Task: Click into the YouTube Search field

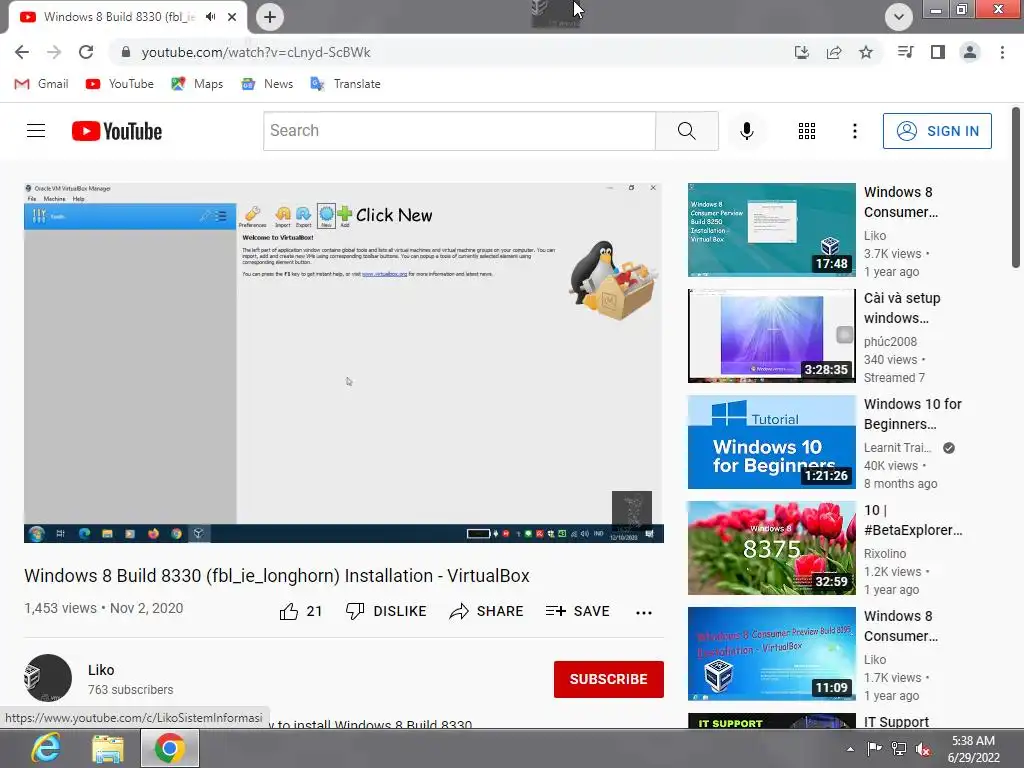Action: [459, 131]
